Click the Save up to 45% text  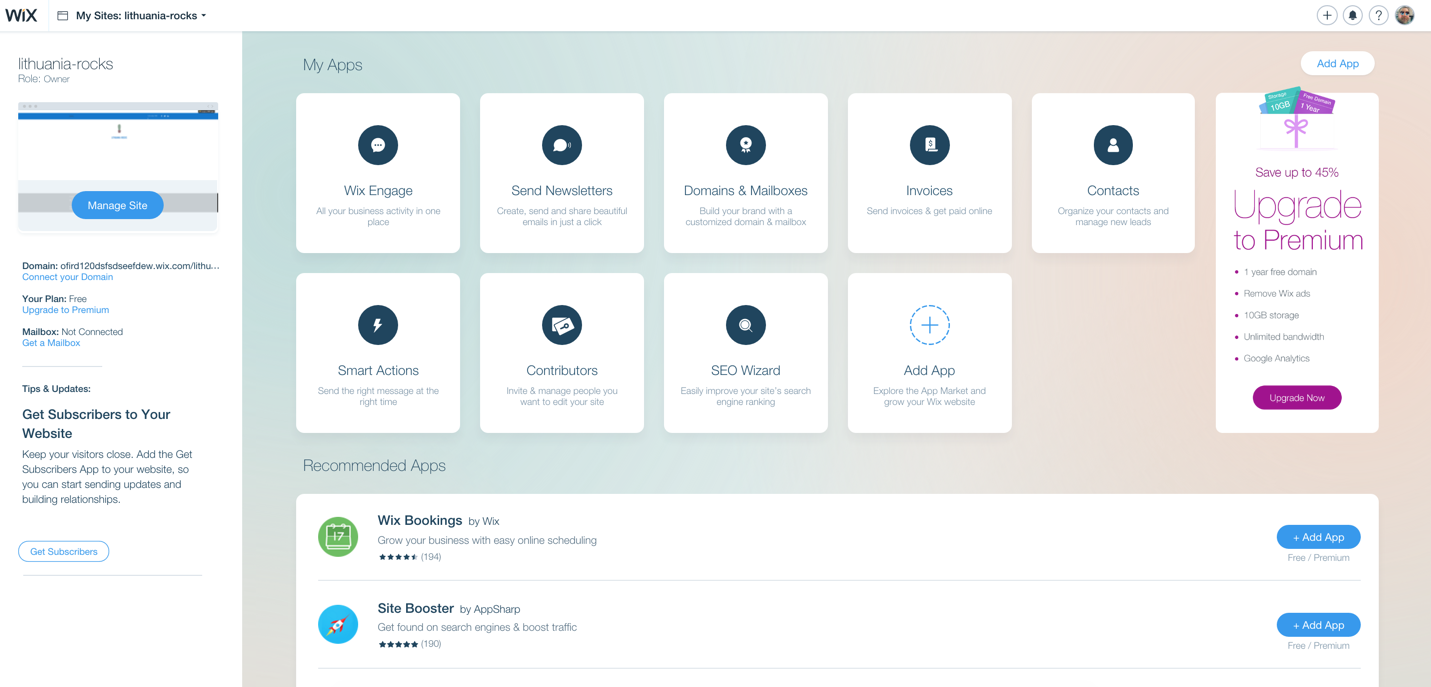coord(1297,172)
